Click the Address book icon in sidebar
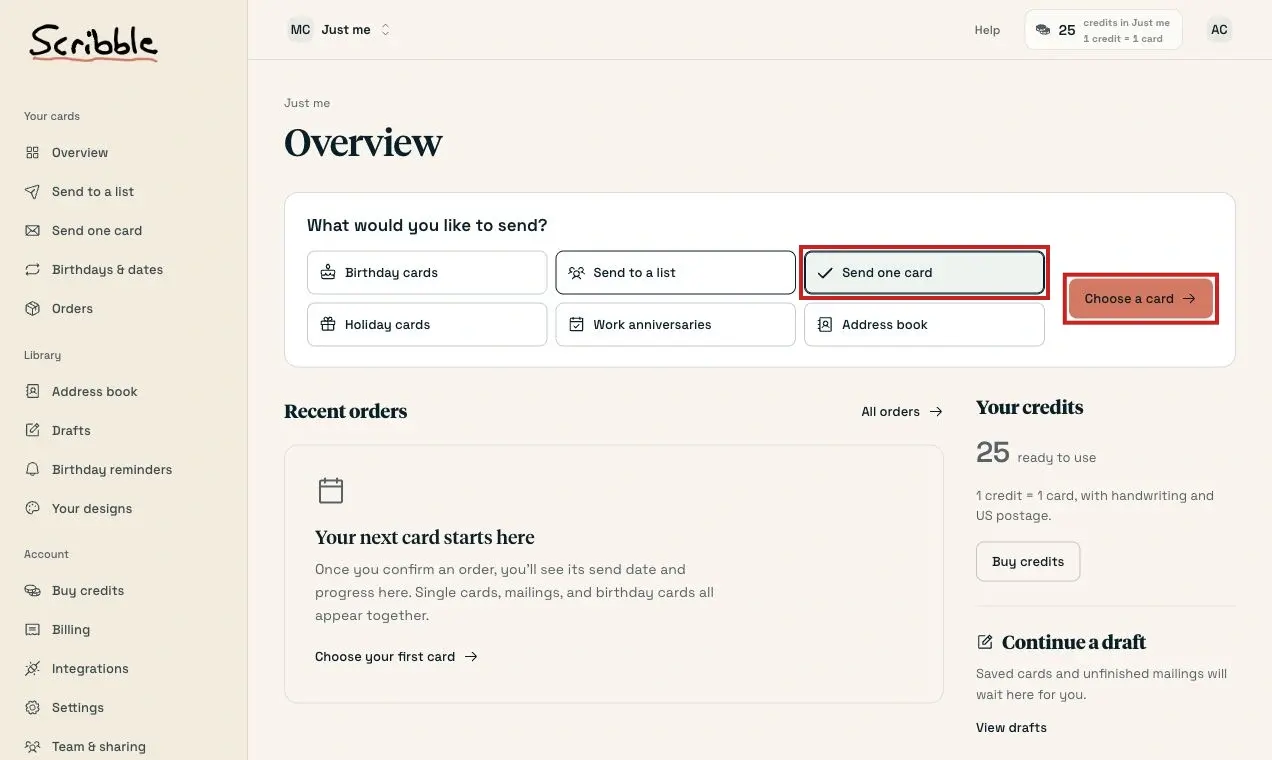 pos(33,392)
